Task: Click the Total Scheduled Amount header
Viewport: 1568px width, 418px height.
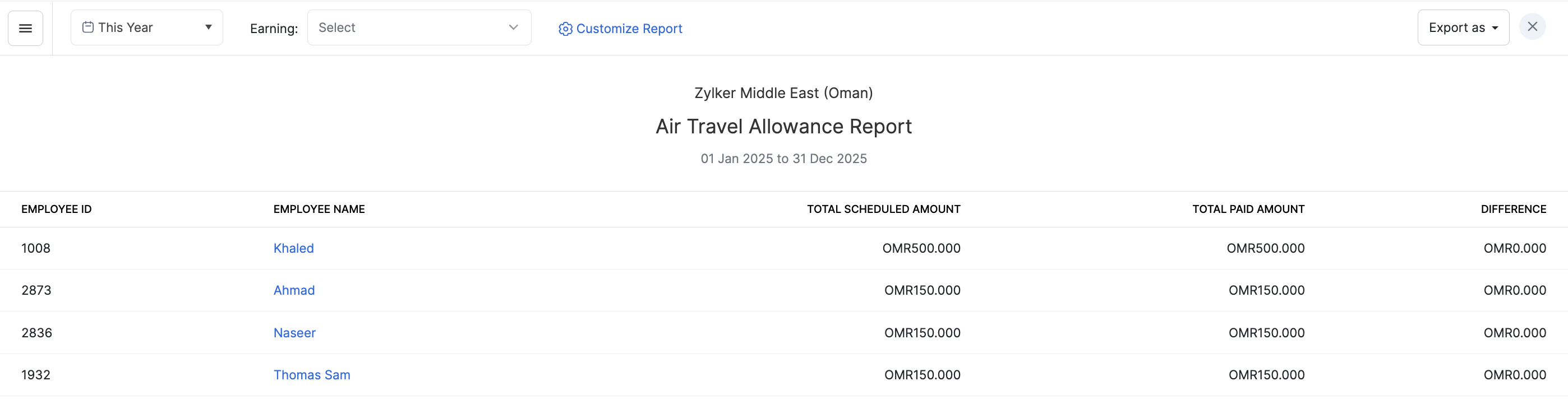Action: (x=883, y=210)
